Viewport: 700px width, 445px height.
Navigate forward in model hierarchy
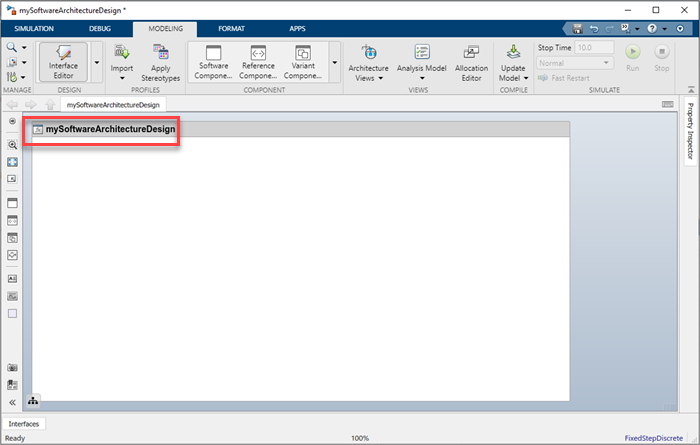click(31, 104)
